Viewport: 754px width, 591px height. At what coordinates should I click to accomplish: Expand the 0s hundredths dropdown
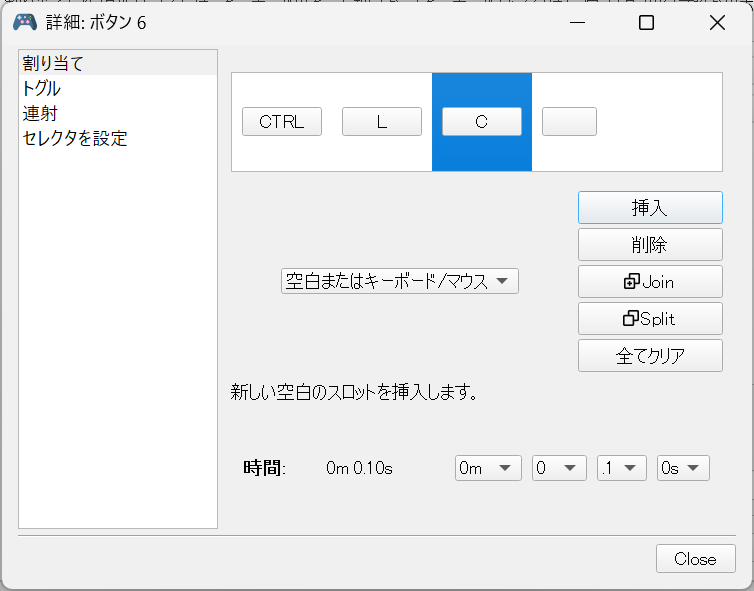pyautogui.click(x=683, y=468)
